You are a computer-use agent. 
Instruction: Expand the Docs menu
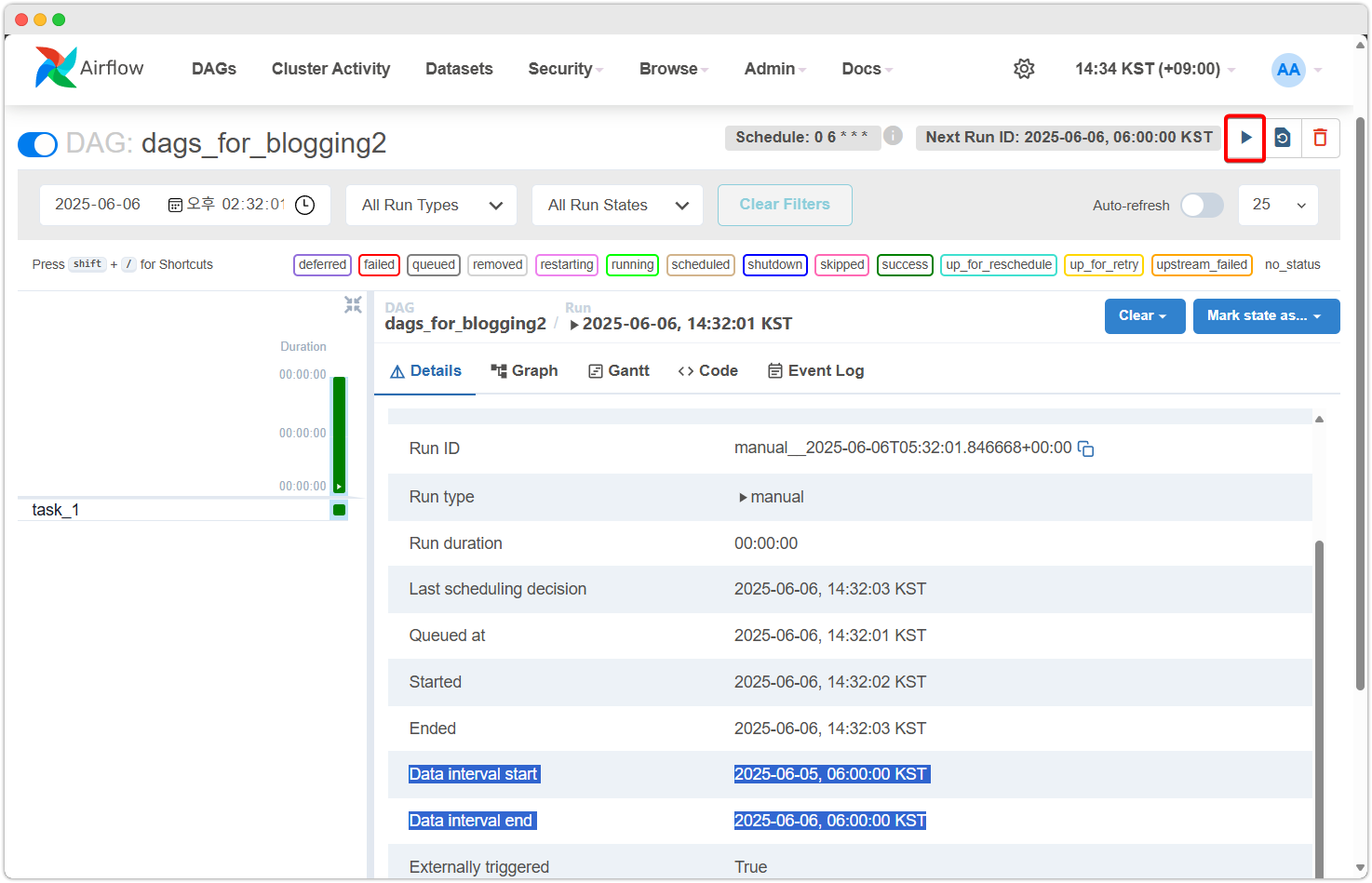pyautogui.click(x=867, y=69)
